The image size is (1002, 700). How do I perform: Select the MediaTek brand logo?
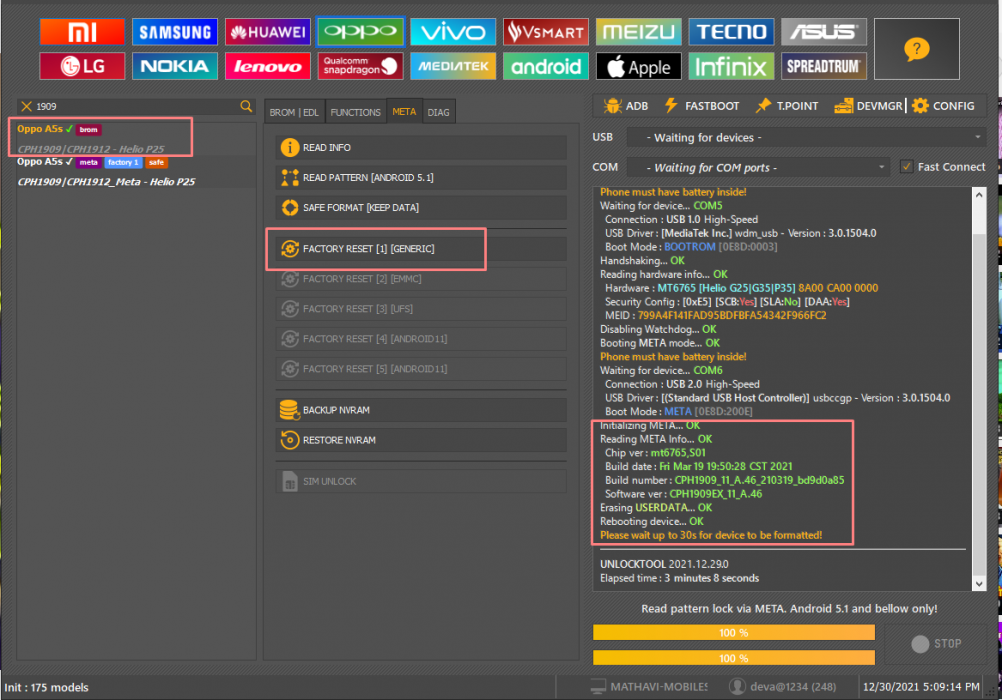click(453, 66)
